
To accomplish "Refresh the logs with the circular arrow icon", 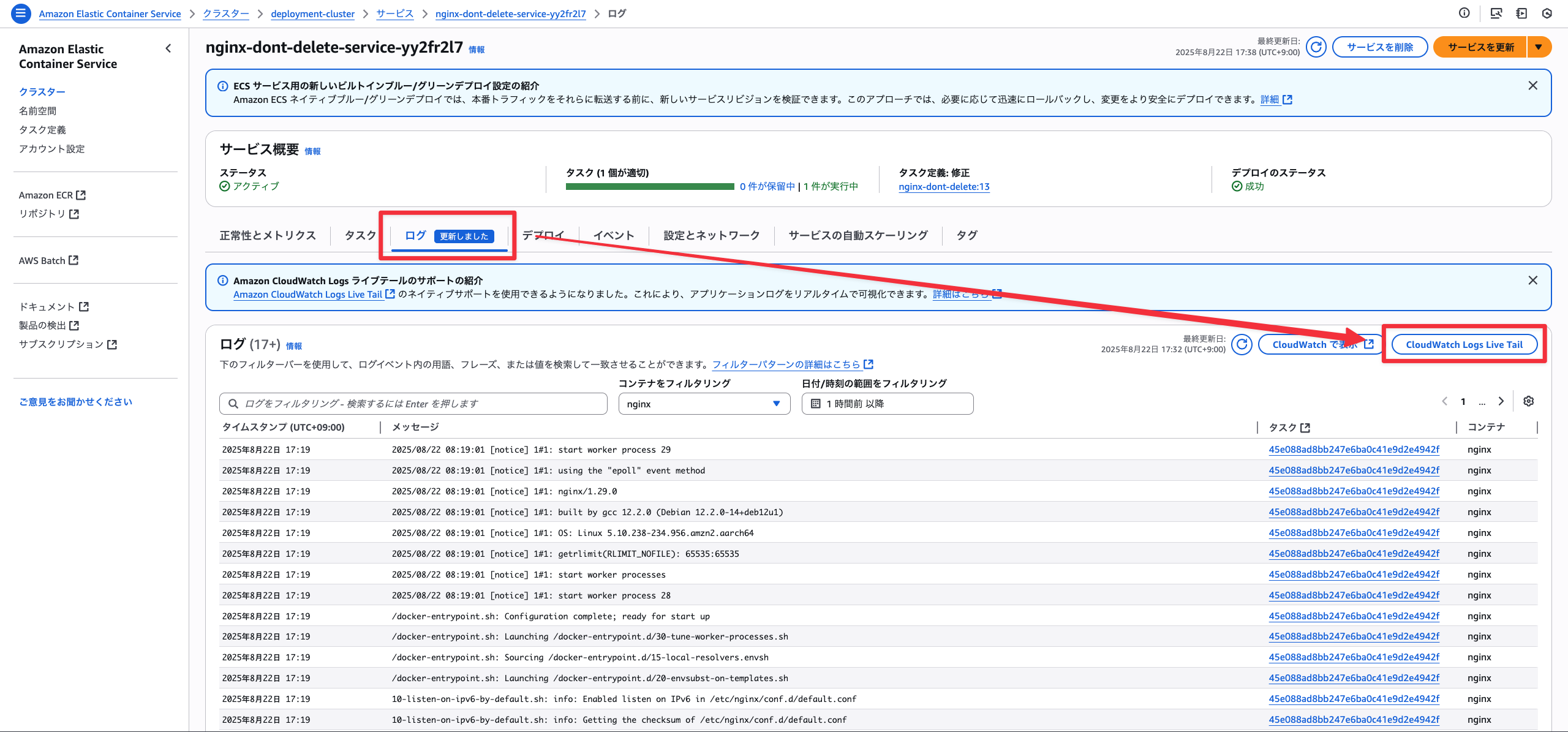I will click(x=1242, y=344).
